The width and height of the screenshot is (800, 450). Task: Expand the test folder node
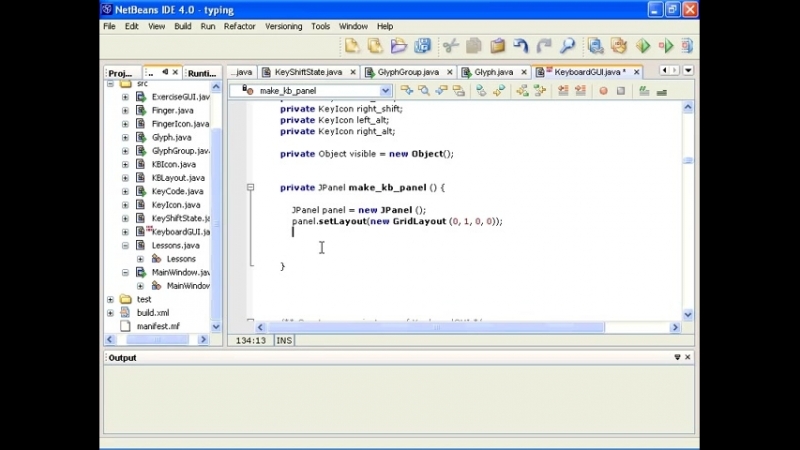[111, 299]
